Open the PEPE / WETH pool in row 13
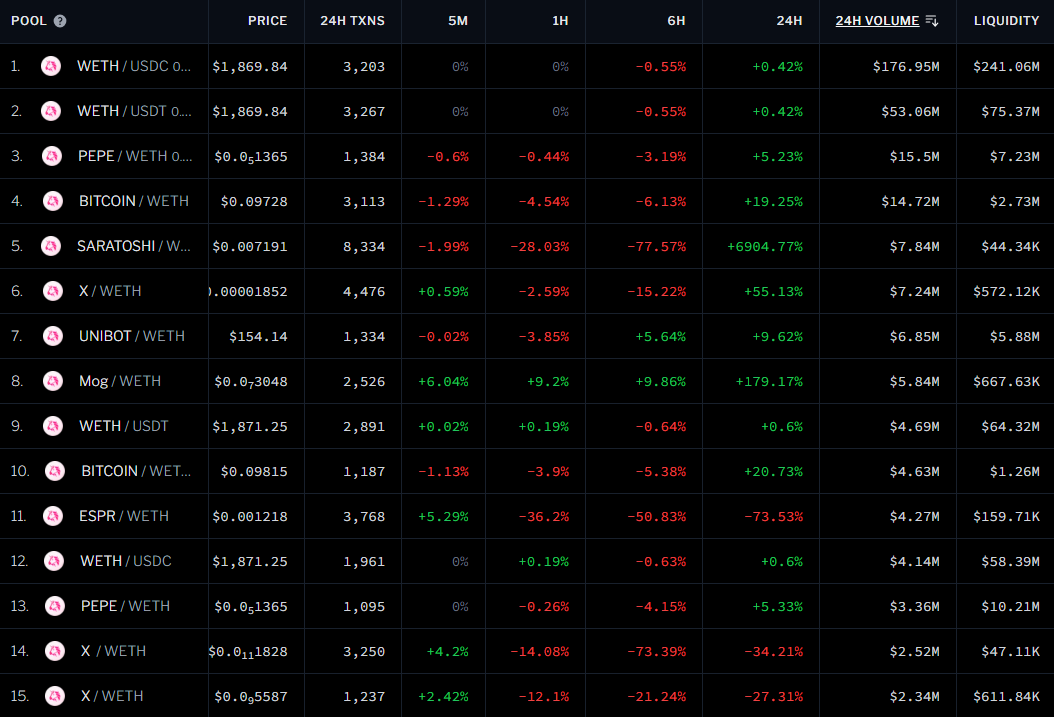 tap(125, 606)
